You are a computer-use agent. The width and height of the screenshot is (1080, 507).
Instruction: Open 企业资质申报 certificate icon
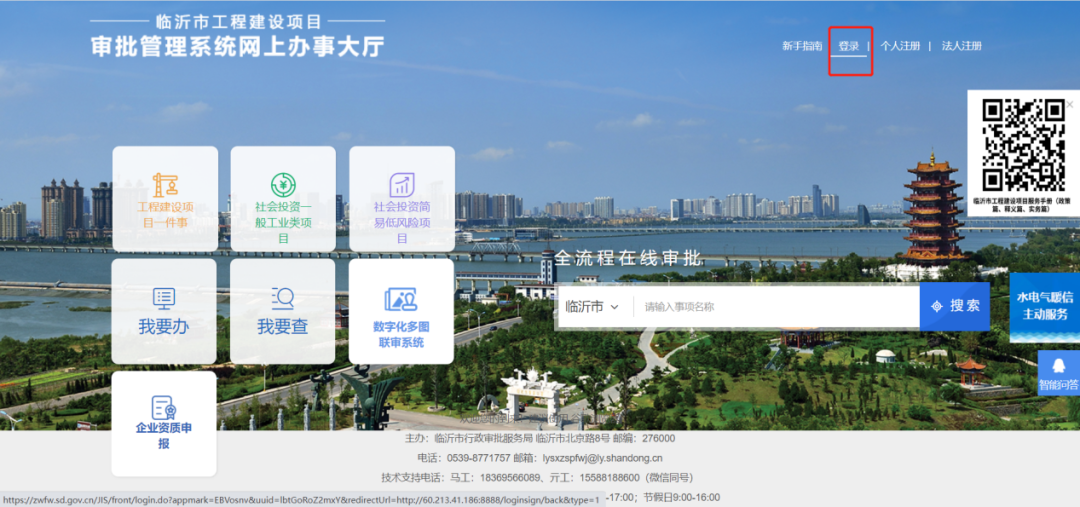tap(164, 408)
